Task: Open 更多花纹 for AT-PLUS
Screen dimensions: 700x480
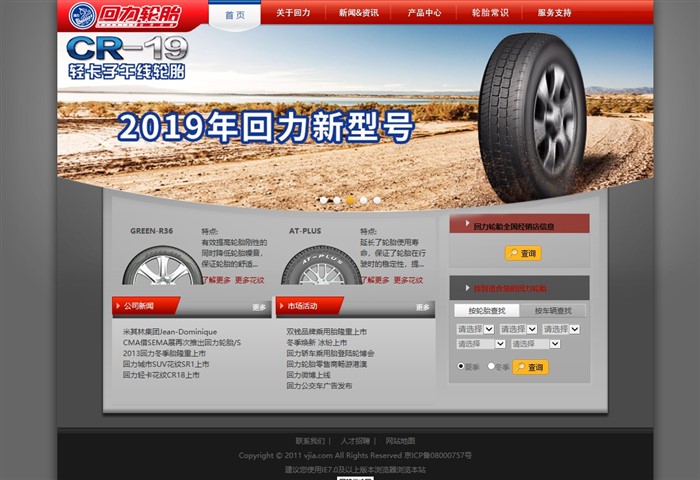Action: (x=408, y=280)
